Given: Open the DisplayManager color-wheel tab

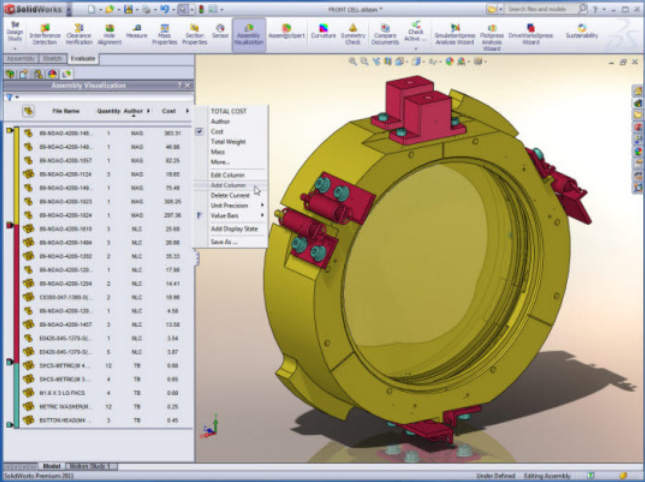Looking at the screenshot, I should (52, 74).
